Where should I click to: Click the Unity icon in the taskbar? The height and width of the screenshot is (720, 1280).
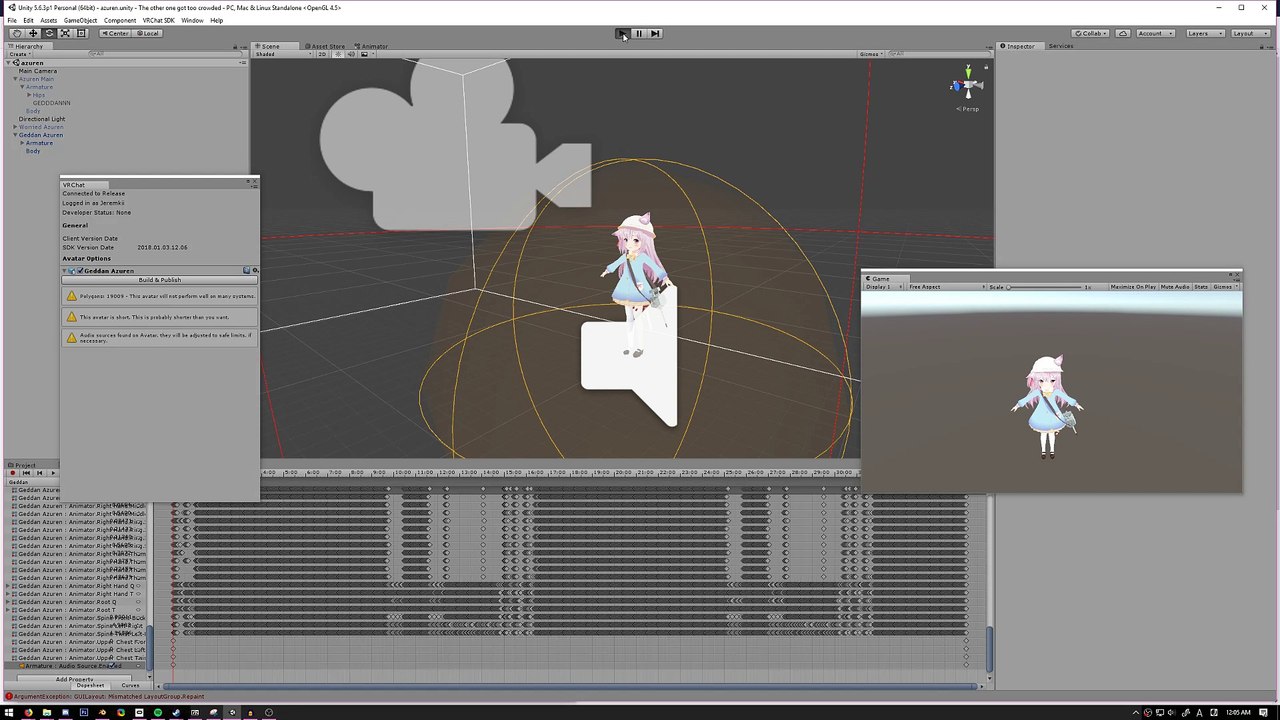point(232,713)
